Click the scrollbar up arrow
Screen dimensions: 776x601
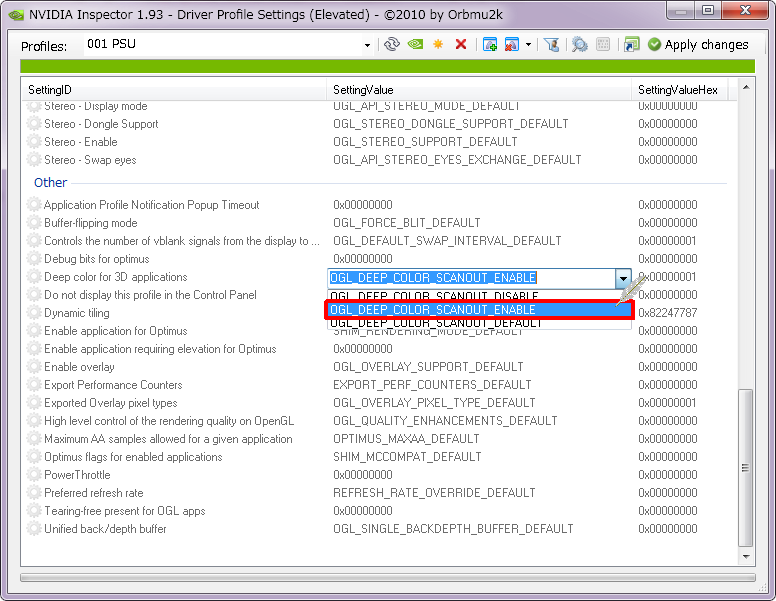pyautogui.click(x=746, y=88)
